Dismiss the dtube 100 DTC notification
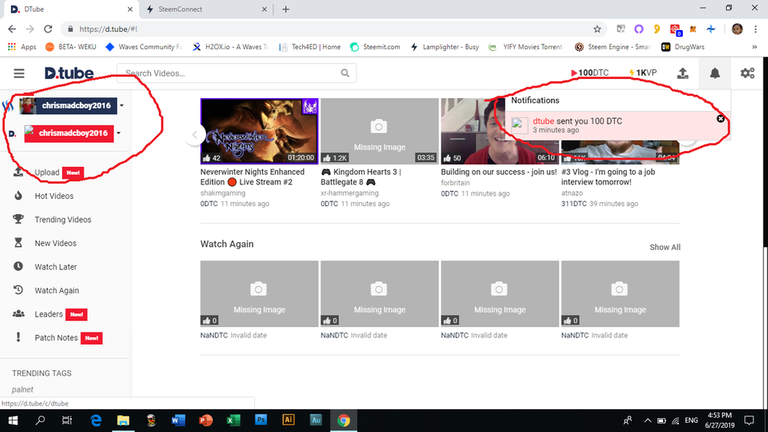The width and height of the screenshot is (768, 432). point(721,119)
